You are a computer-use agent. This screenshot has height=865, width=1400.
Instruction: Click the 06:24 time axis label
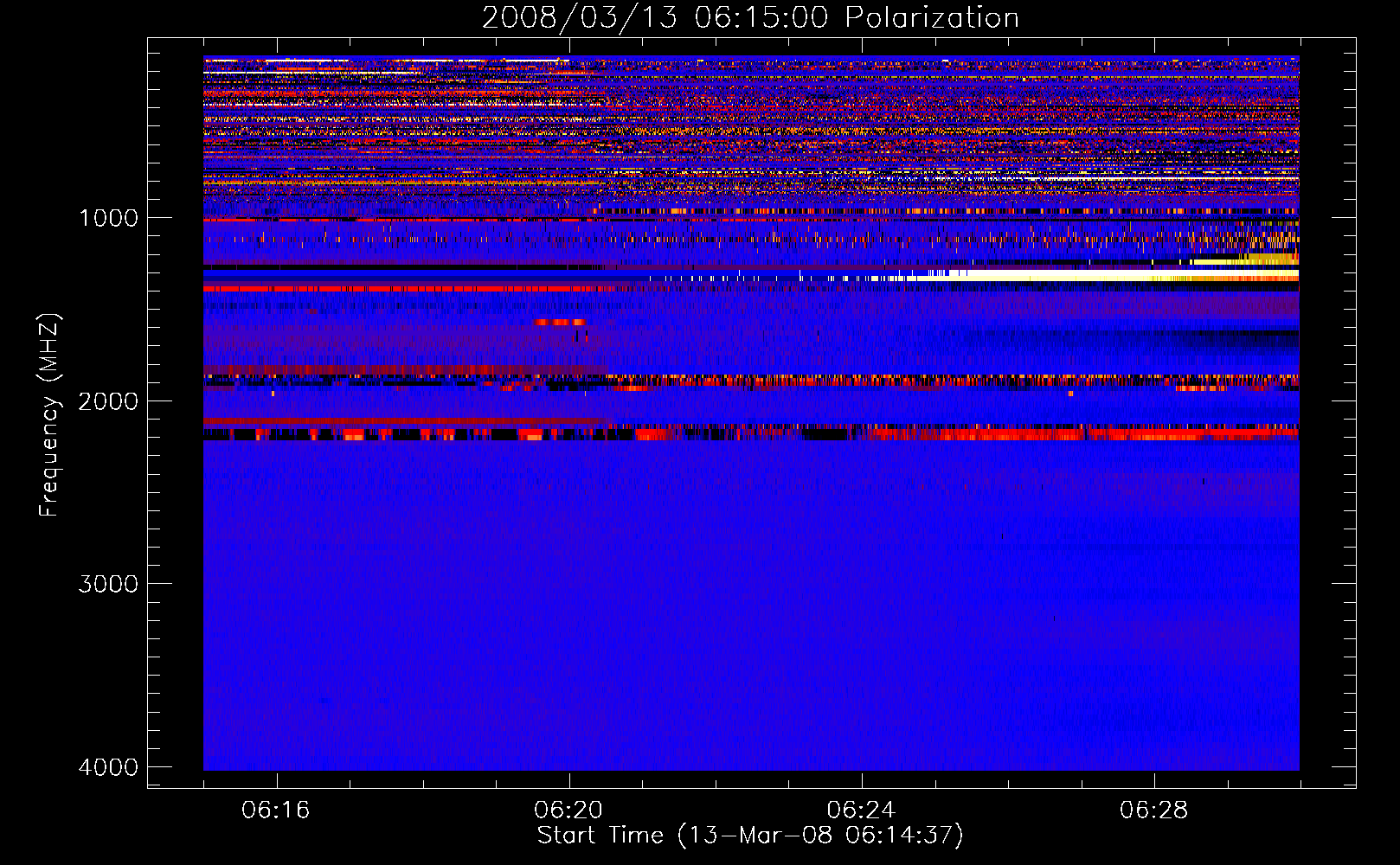tap(861, 810)
